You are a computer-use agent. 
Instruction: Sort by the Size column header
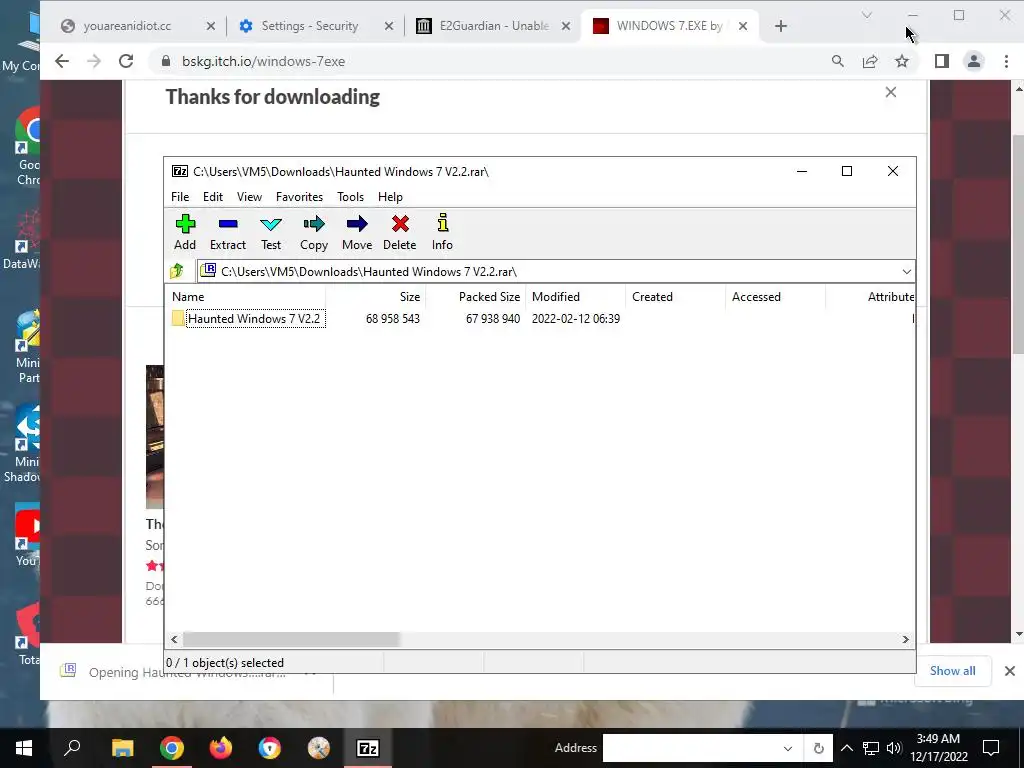coord(376,296)
